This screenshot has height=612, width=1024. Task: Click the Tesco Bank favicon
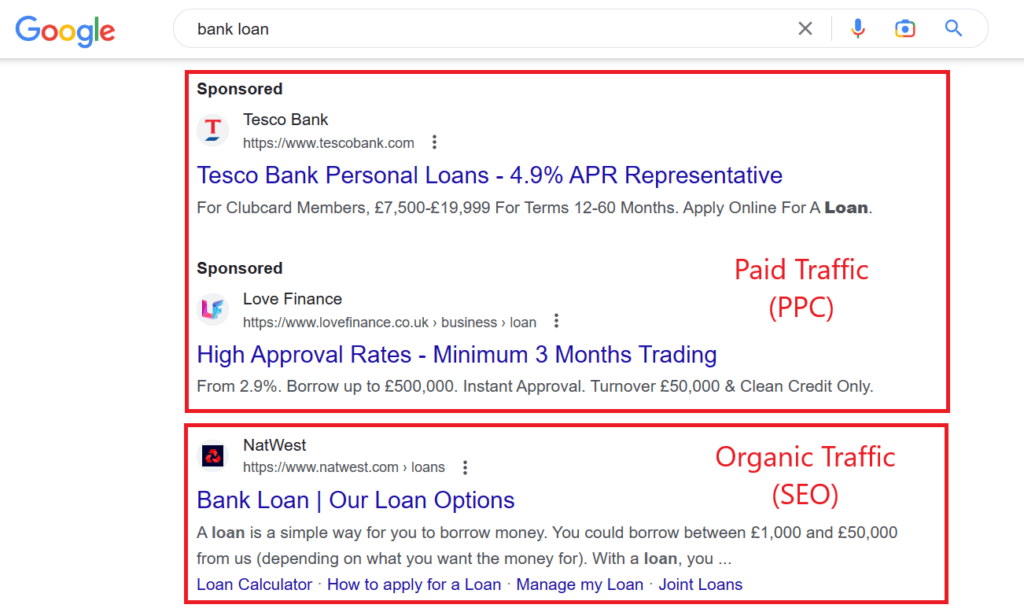213,130
